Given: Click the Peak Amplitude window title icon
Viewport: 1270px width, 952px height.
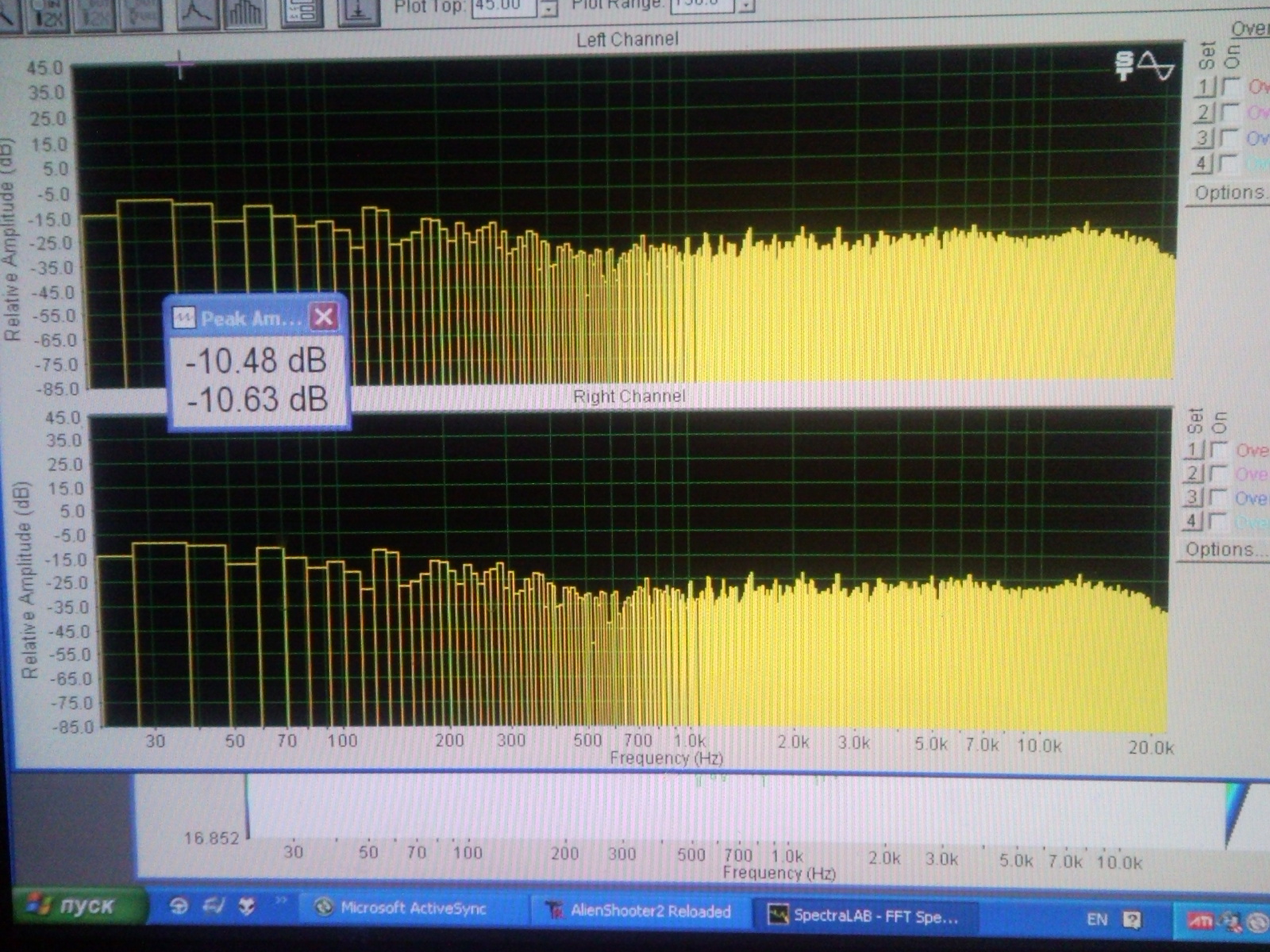Looking at the screenshot, I should [184, 318].
